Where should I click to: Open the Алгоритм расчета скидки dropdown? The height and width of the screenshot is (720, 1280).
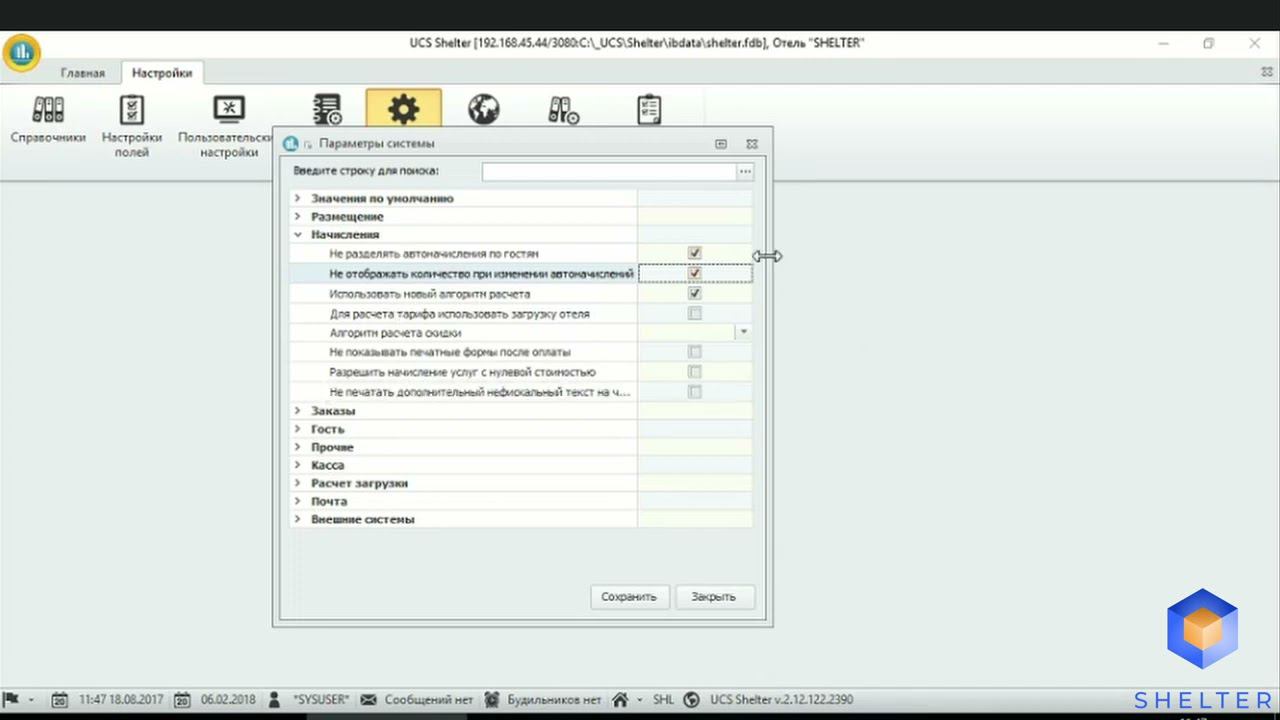(x=743, y=332)
